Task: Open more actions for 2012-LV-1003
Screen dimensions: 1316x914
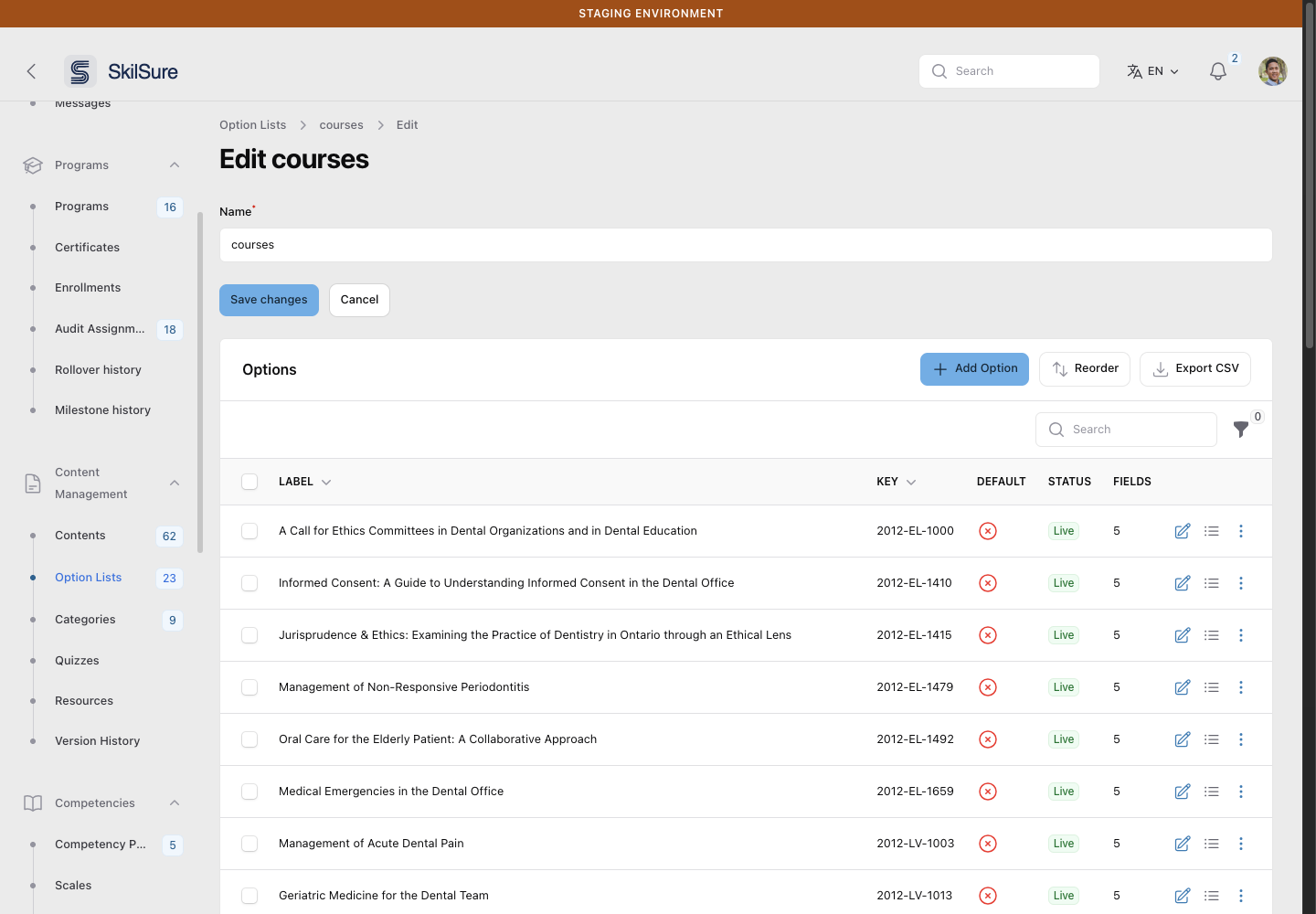Action: (1241, 844)
